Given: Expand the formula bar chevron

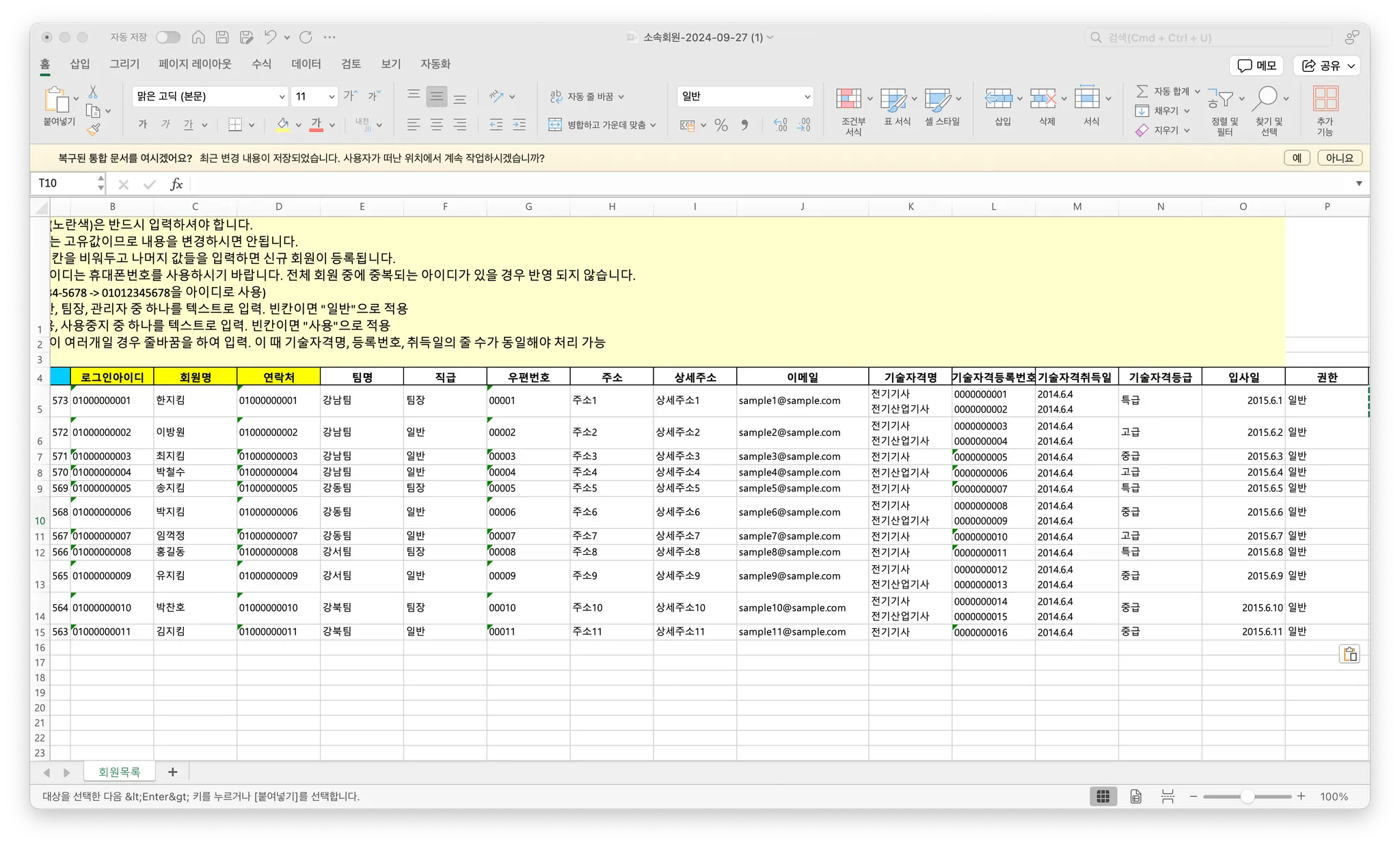Looking at the screenshot, I should 1358,184.
